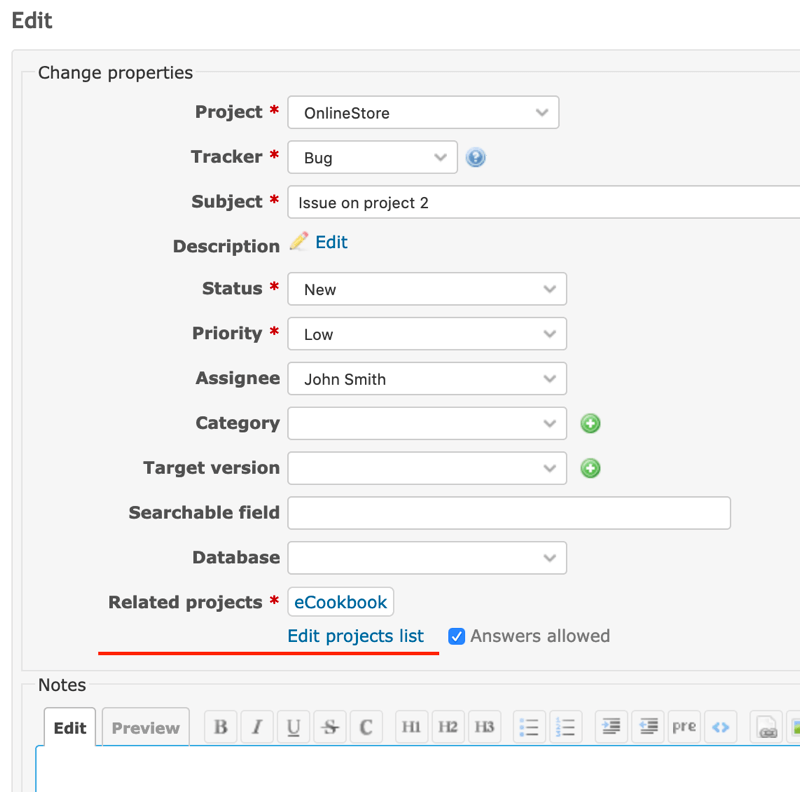
Task: Apply inline Code formatting (C button)
Action: pos(366,727)
